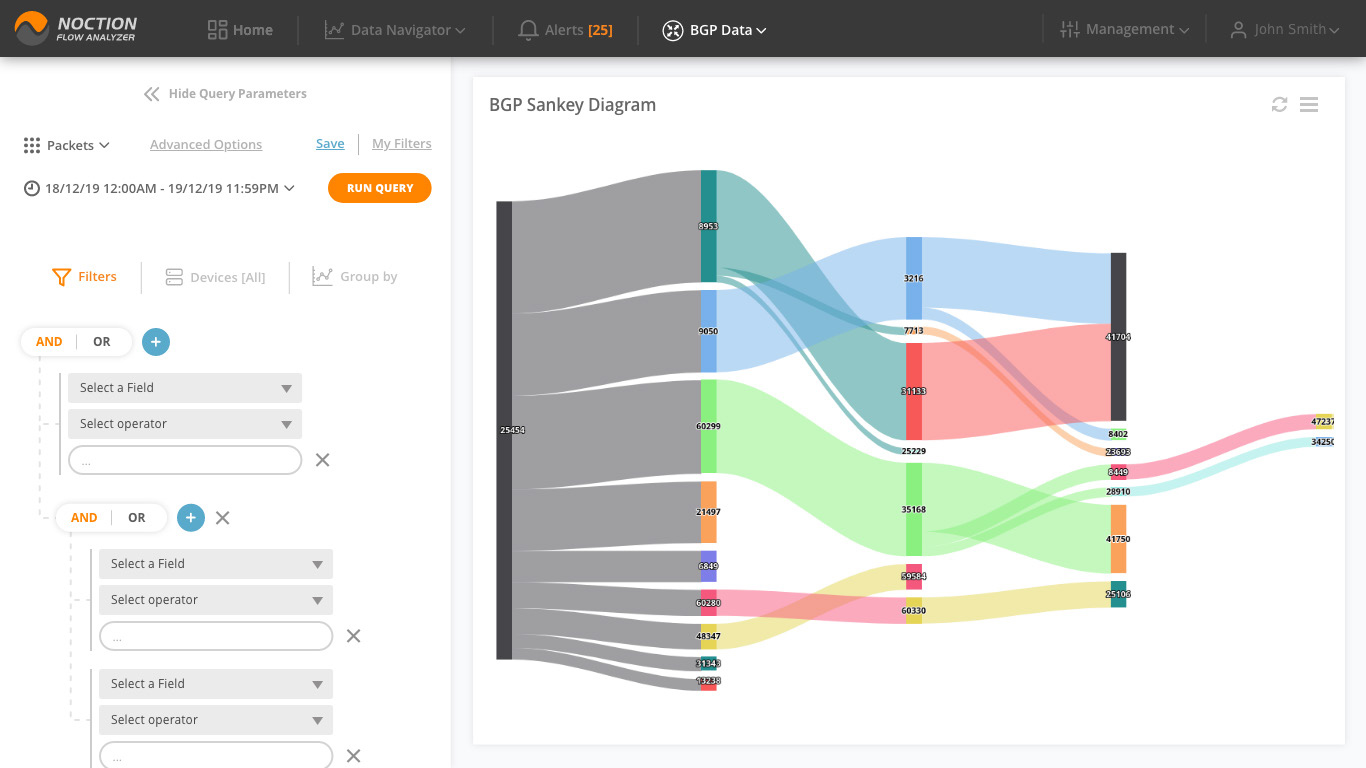
Task: Click the double-chevron Hide Query Parameters icon
Action: tap(151, 94)
